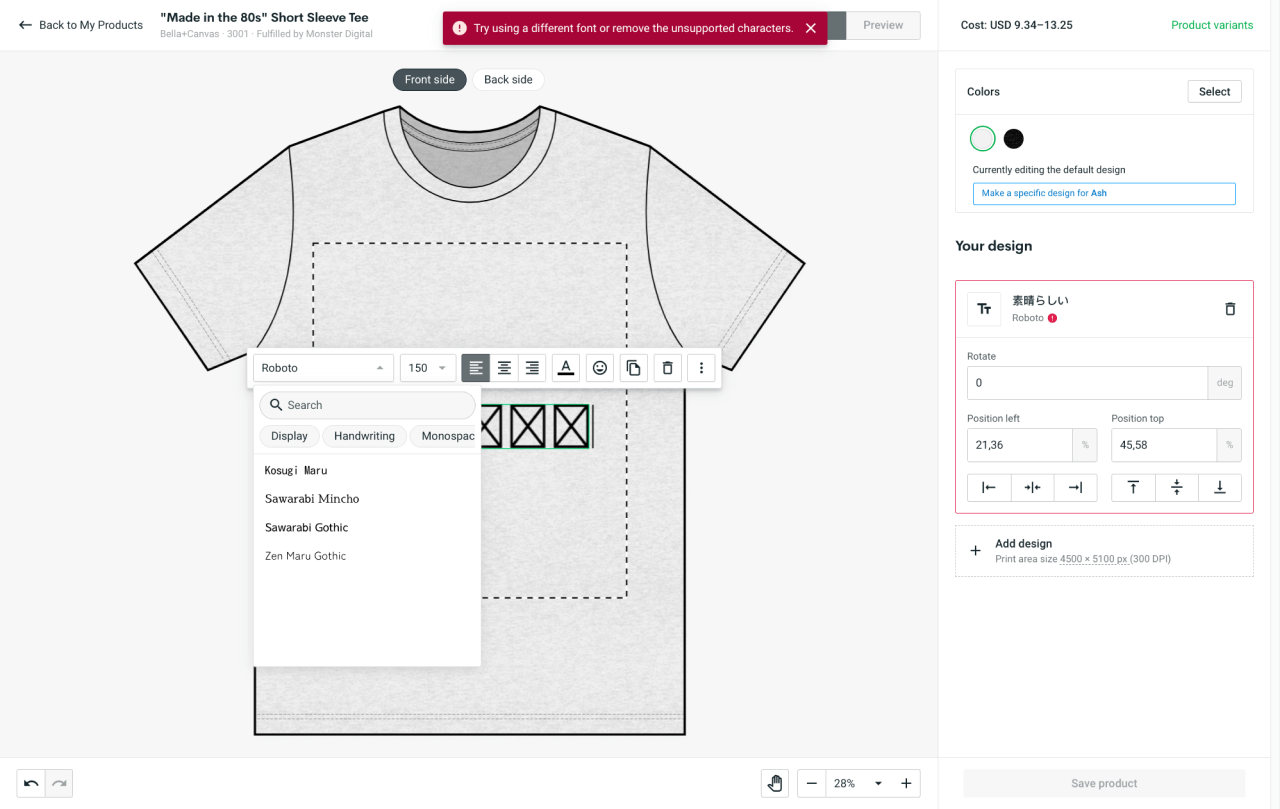Open the emoji picker
Screen dimensions: 1280x809
coord(600,368)
